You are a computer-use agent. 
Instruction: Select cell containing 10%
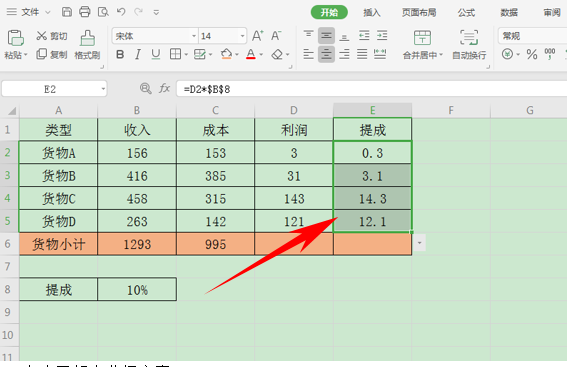(137, 290)
